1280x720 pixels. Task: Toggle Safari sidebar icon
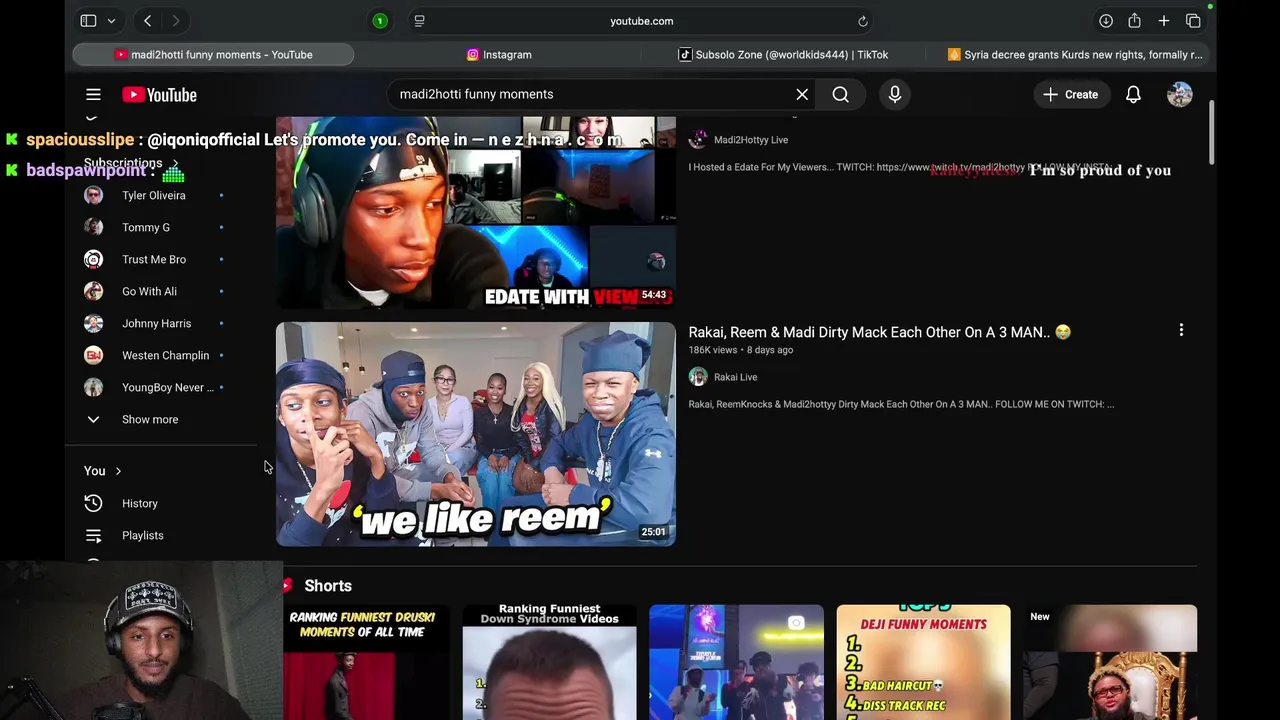[x=88, y=21]
